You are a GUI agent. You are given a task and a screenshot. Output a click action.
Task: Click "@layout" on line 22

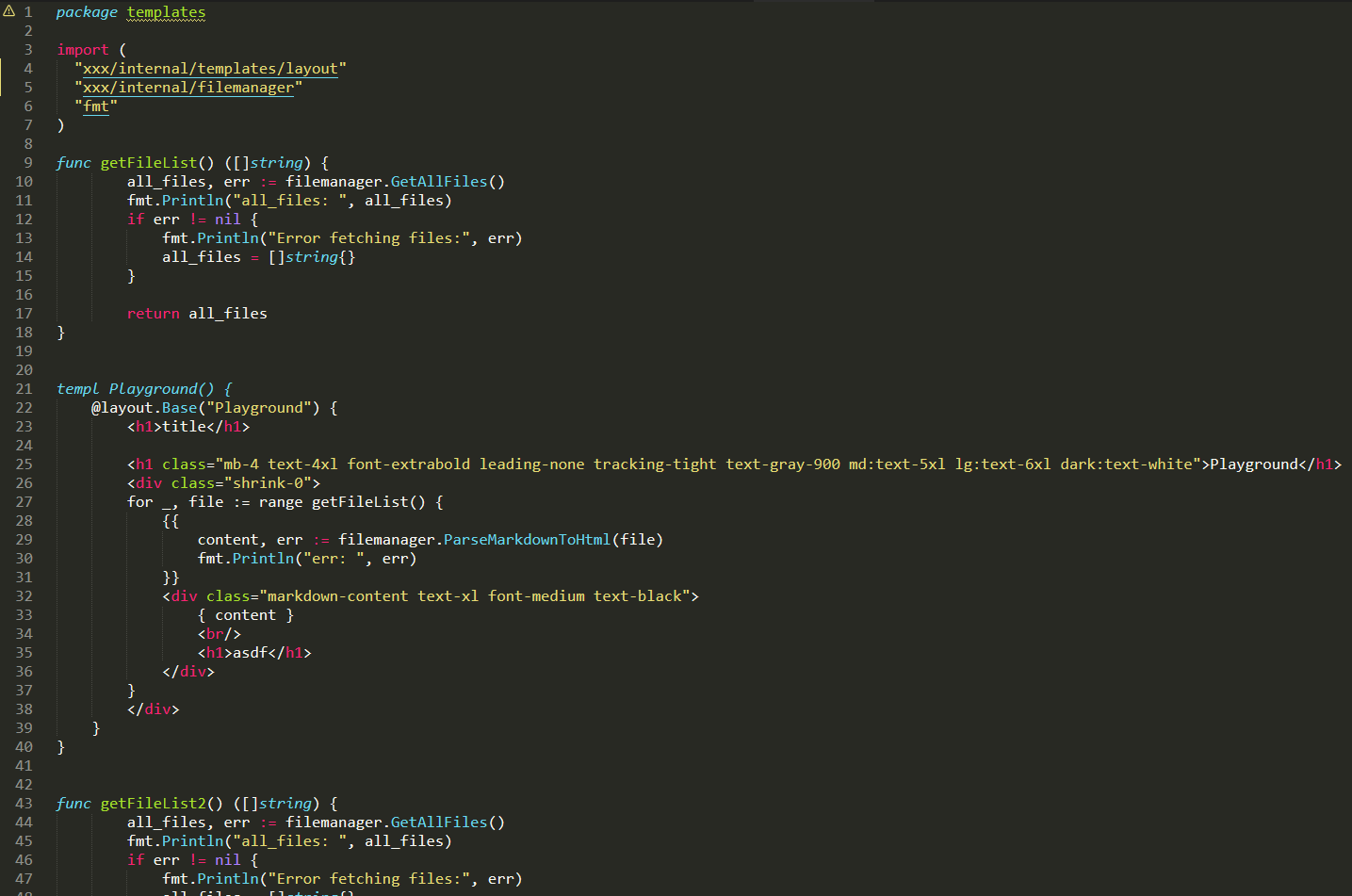click(x=122, y=408)
